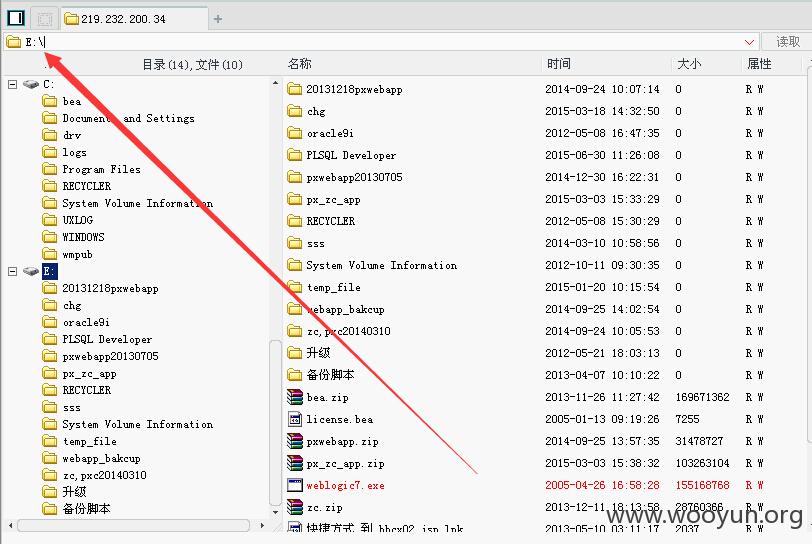The height and width of the screenshot is (544, 812).
Task: Click the grayed grid icon beside the sidebar toggle
Action: 45,19
